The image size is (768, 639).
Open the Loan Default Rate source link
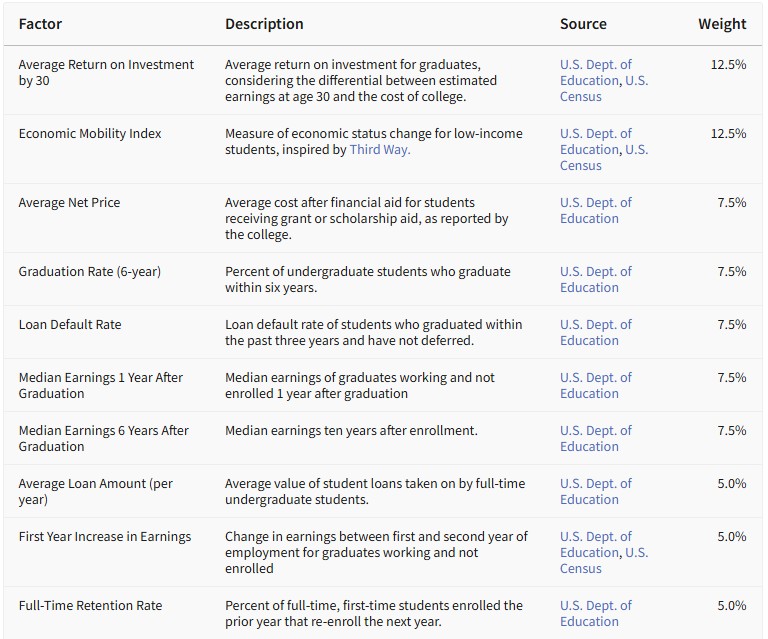(595, 333)
